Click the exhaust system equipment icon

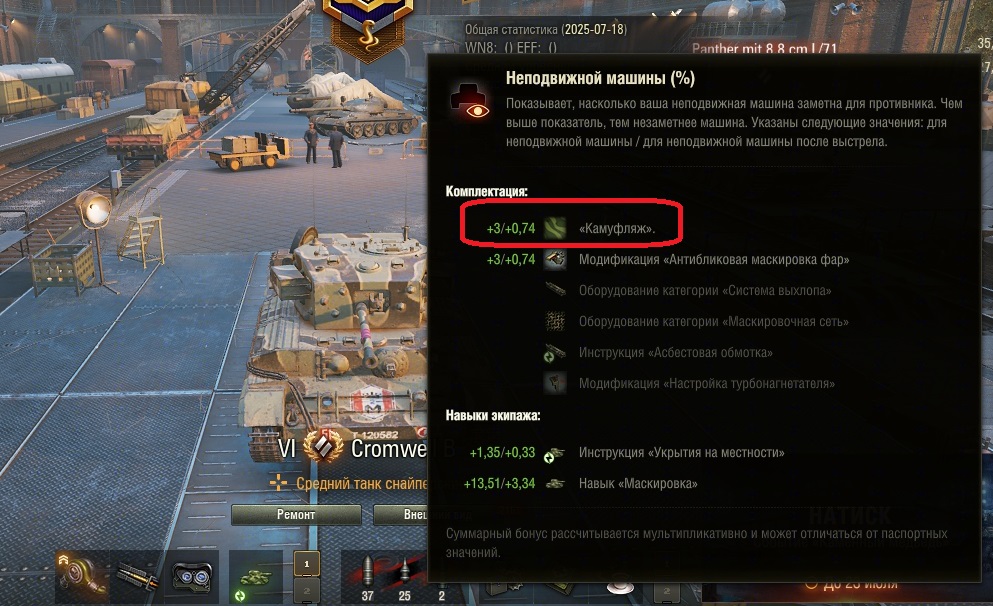click(555, 290)
